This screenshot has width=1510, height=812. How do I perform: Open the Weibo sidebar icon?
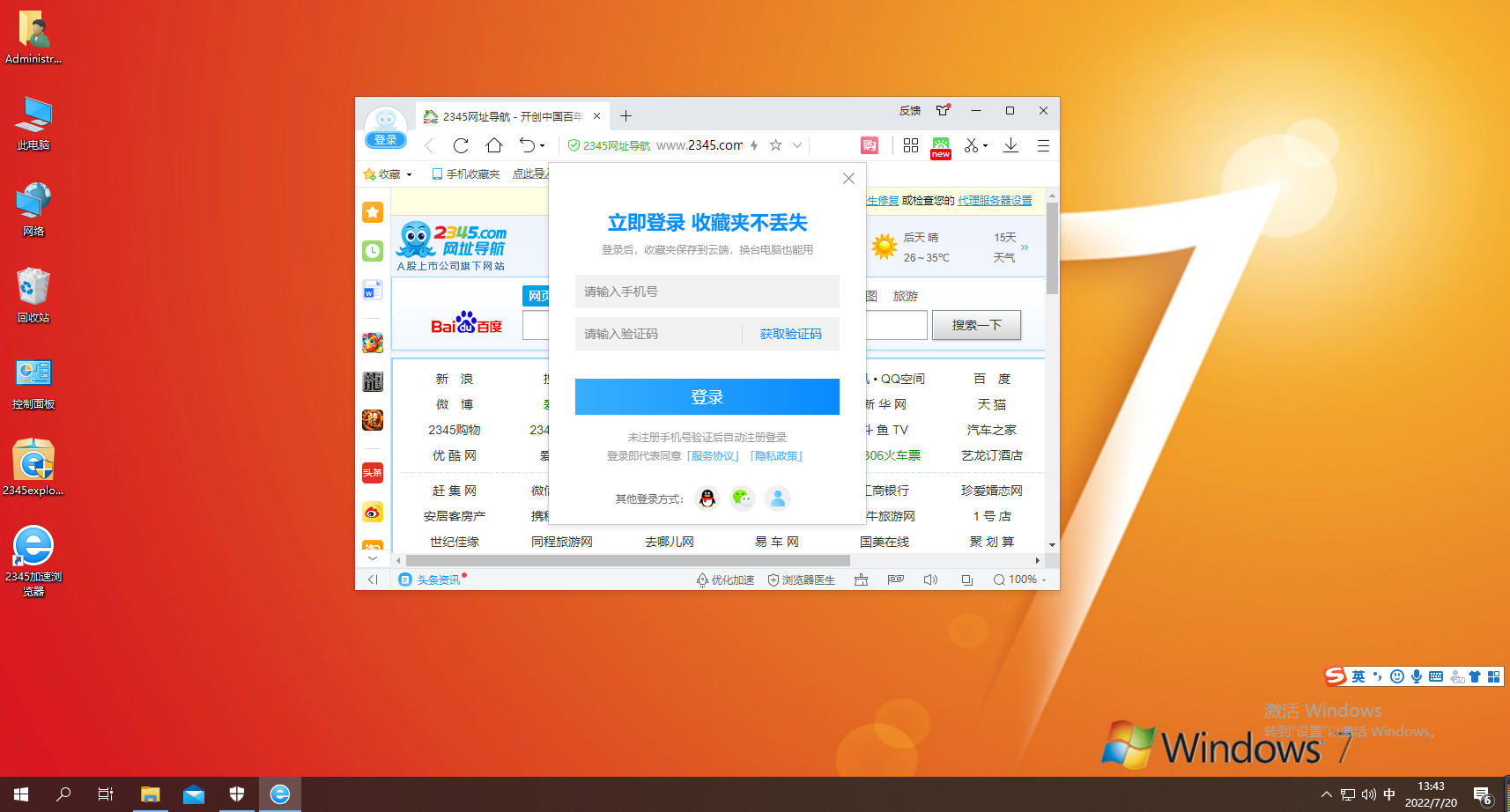(x=373, y=513)
